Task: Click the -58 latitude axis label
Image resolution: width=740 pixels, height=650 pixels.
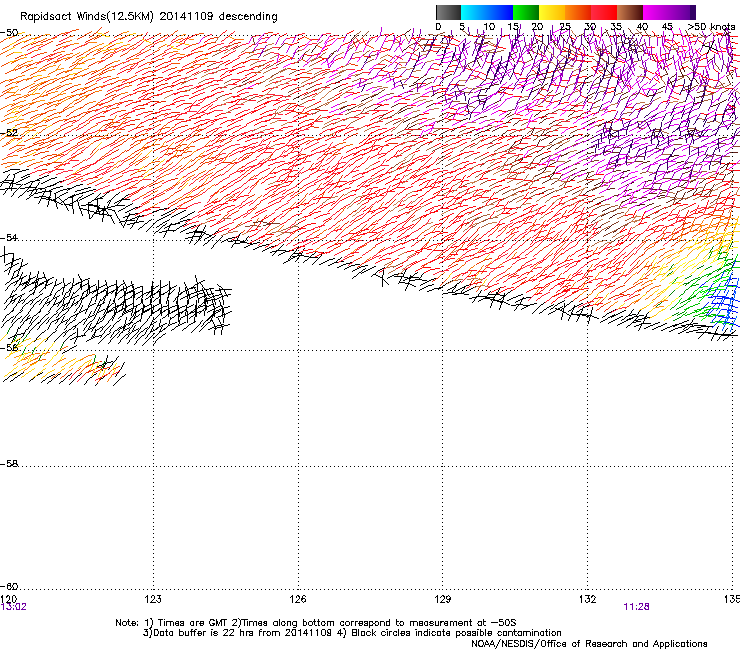Action: pos(9,464)
